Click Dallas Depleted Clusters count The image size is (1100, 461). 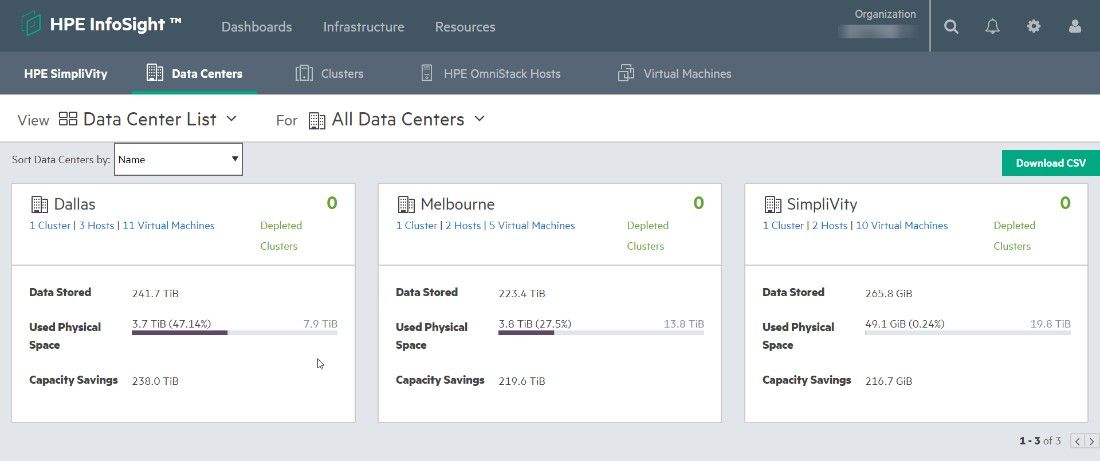[332, 203]
